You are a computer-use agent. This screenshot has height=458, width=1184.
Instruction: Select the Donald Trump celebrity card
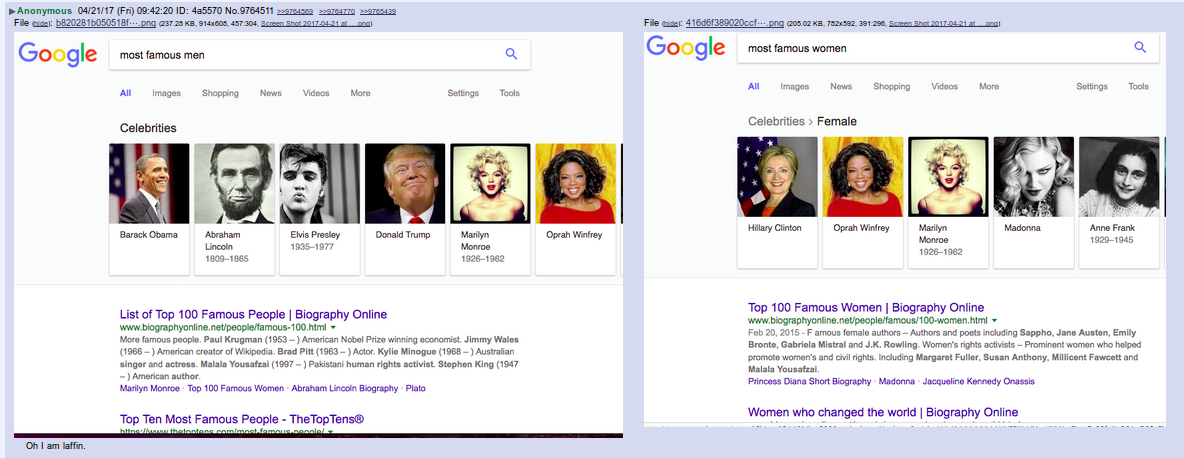[405, 209]
